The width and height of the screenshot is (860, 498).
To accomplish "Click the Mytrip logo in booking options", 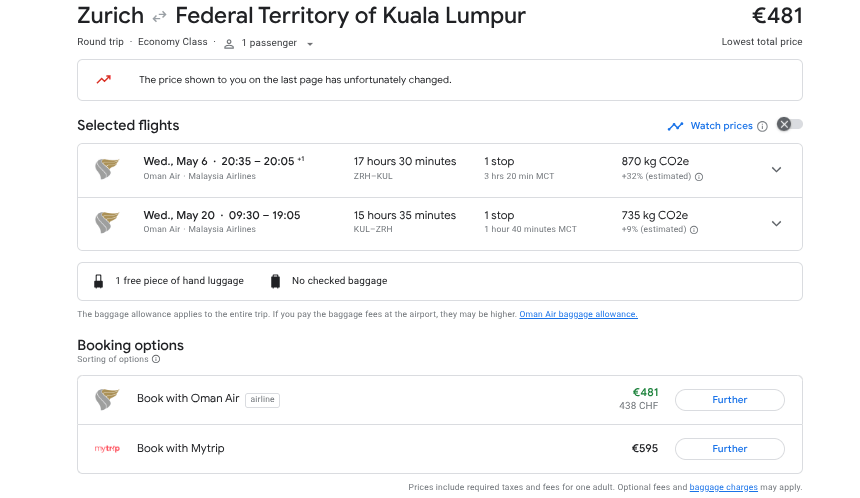I will [x=107, y=449].
